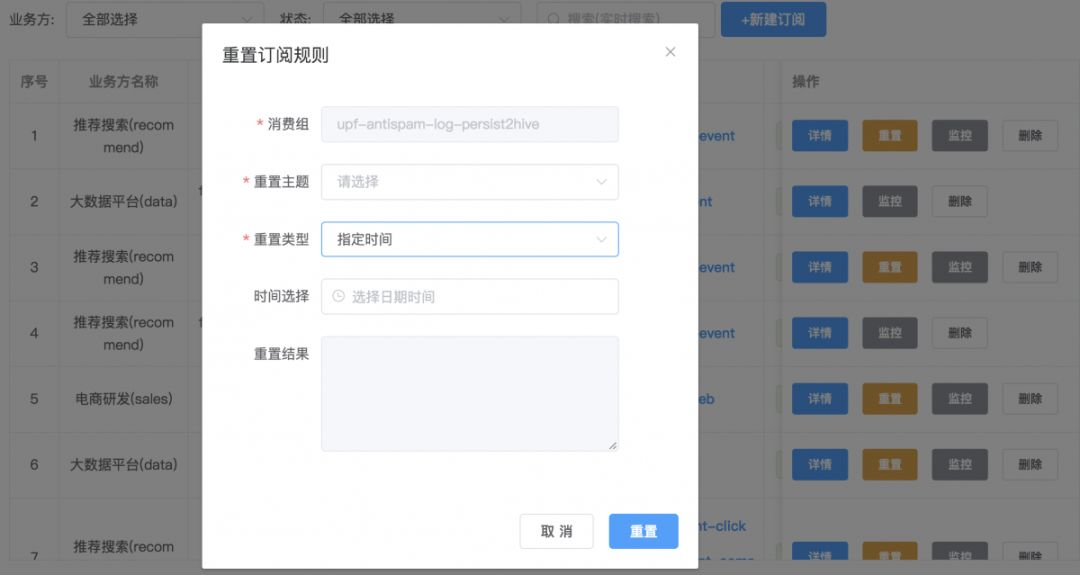Viewport: 1080px width, 575px height.
Task: Click 删除 button in row 1
Action: click(1030, 136)
